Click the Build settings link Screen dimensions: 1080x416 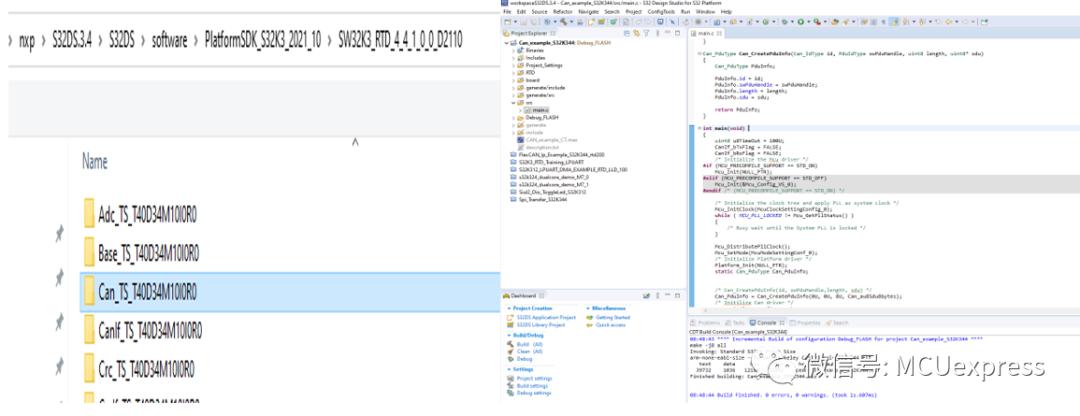(532, 386)
